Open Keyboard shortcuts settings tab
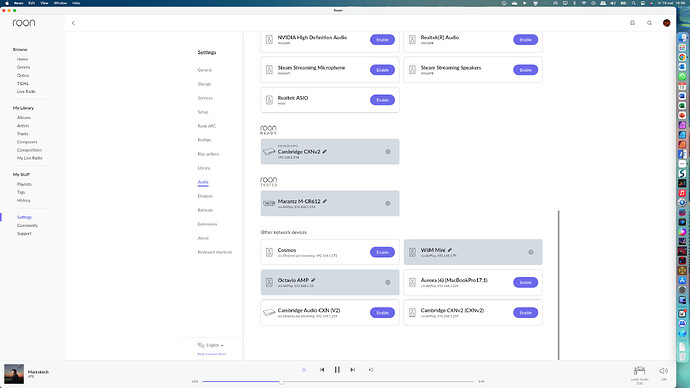Viewport: 690px width, 388px height. coord(215,253)
